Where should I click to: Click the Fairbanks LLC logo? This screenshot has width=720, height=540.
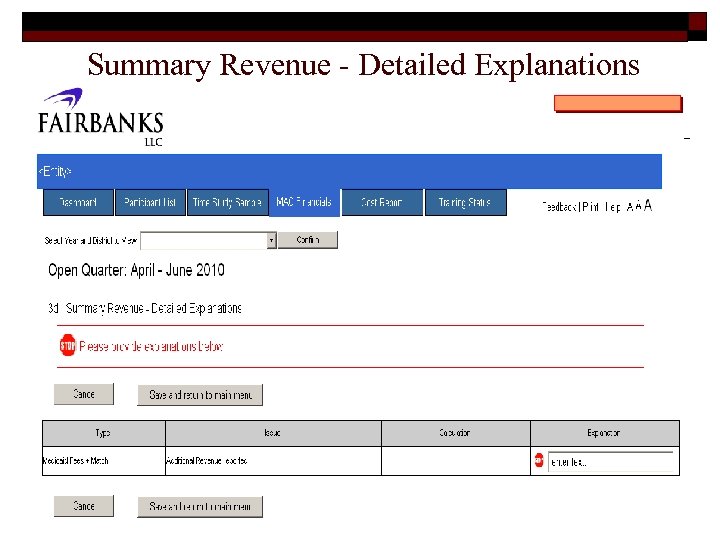101,117
